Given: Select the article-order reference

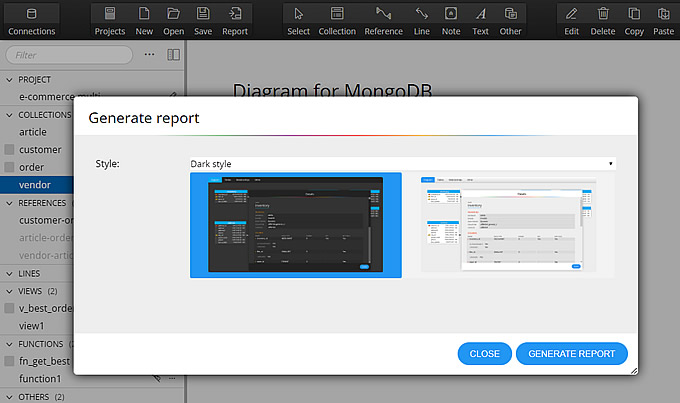Looking at the screenshot, I should tap(46, 238).
